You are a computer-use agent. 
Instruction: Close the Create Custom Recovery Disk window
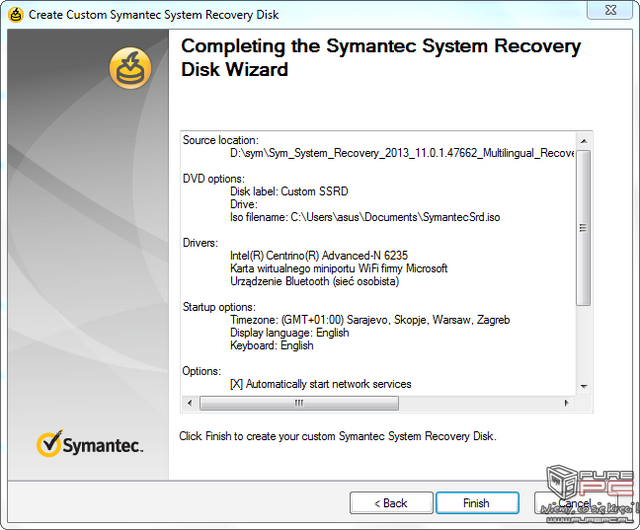point(610,10)
